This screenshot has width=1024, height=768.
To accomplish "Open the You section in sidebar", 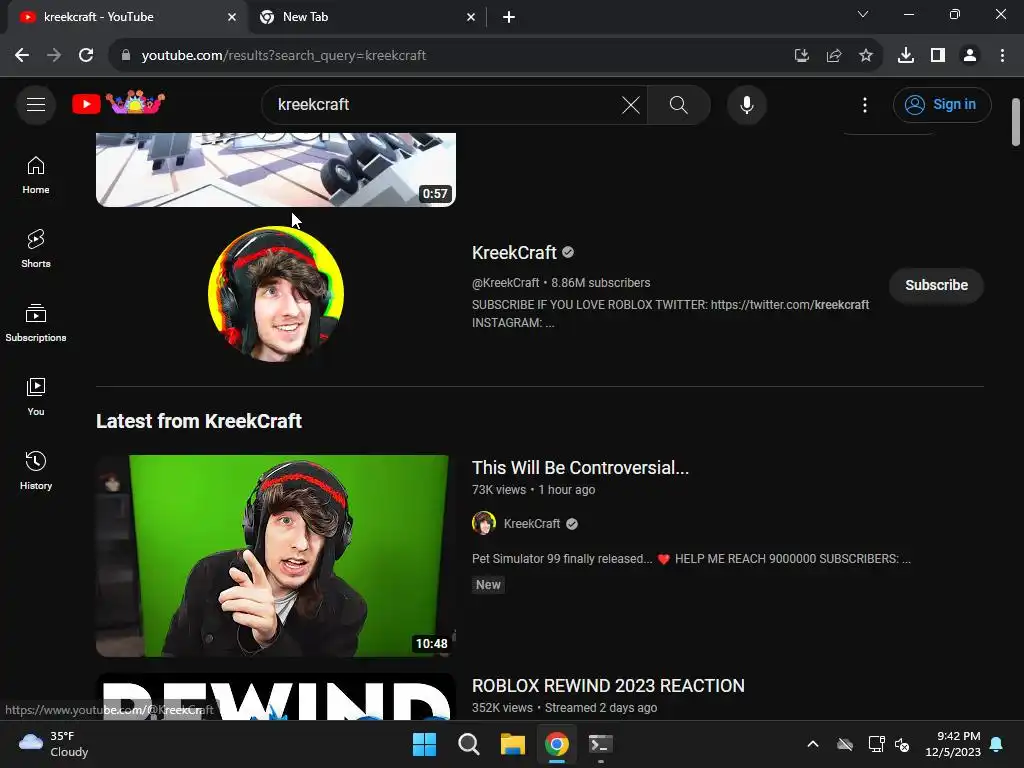I will coord(36,396).
